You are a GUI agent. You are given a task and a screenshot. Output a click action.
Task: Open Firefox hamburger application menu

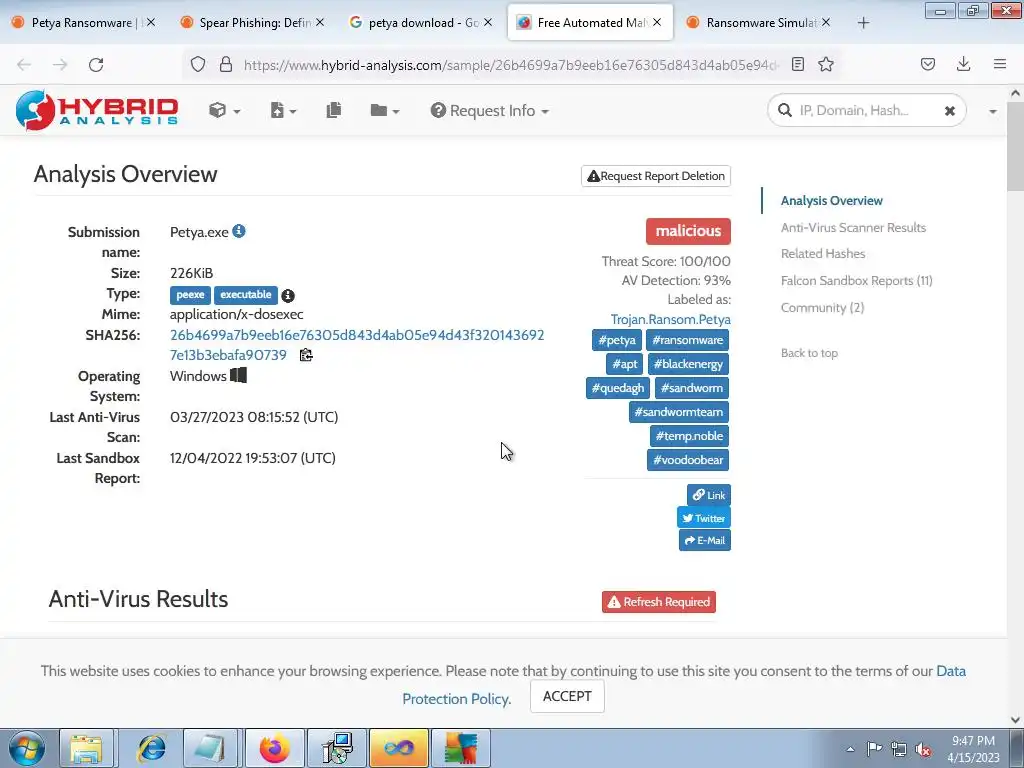[1000, 64]
